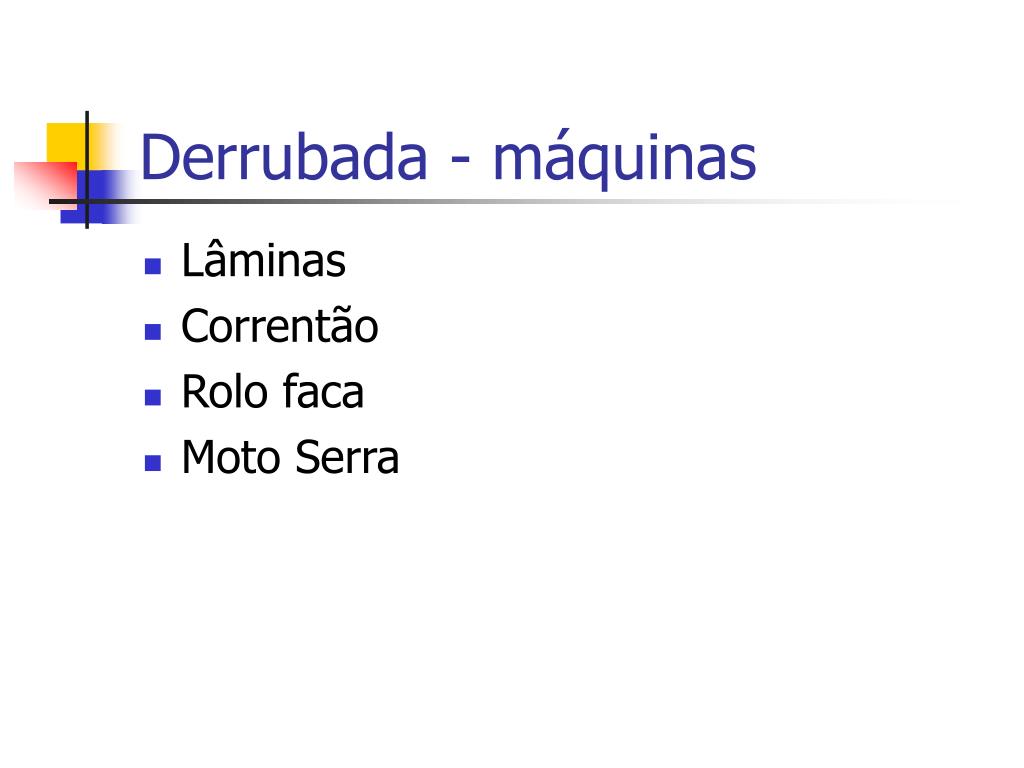Select the blue bullet next to Correntão
1024x768 pixels.
click(153, 332)
